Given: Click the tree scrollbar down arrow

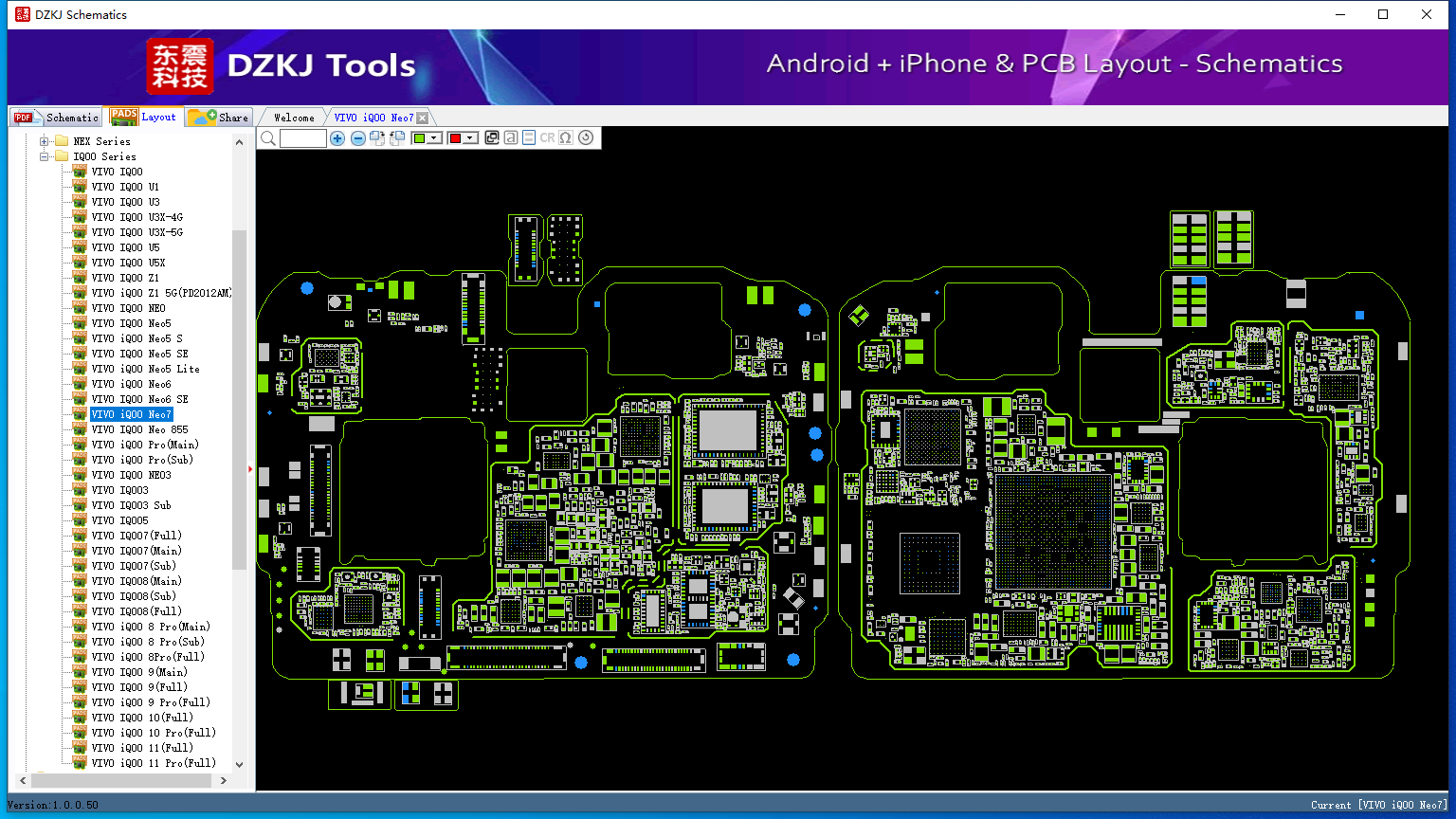Looking at the screenshot, I should [239, 764].
